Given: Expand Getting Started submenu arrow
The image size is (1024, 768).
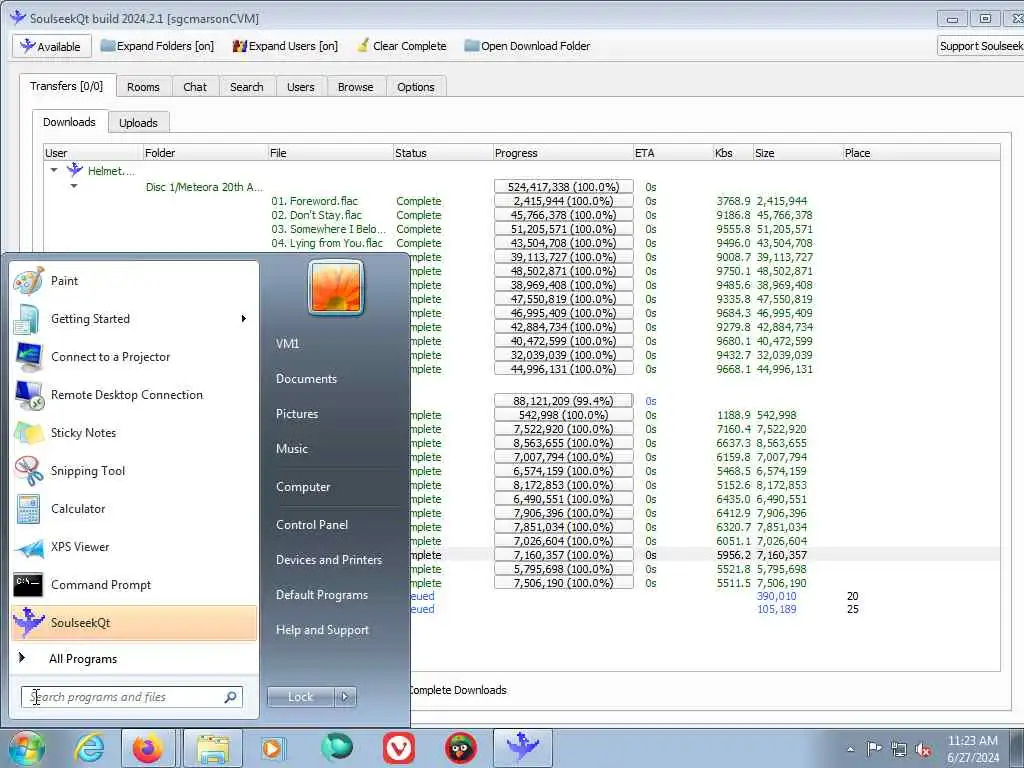Looking at the screenshot, I should pos(244,319).
